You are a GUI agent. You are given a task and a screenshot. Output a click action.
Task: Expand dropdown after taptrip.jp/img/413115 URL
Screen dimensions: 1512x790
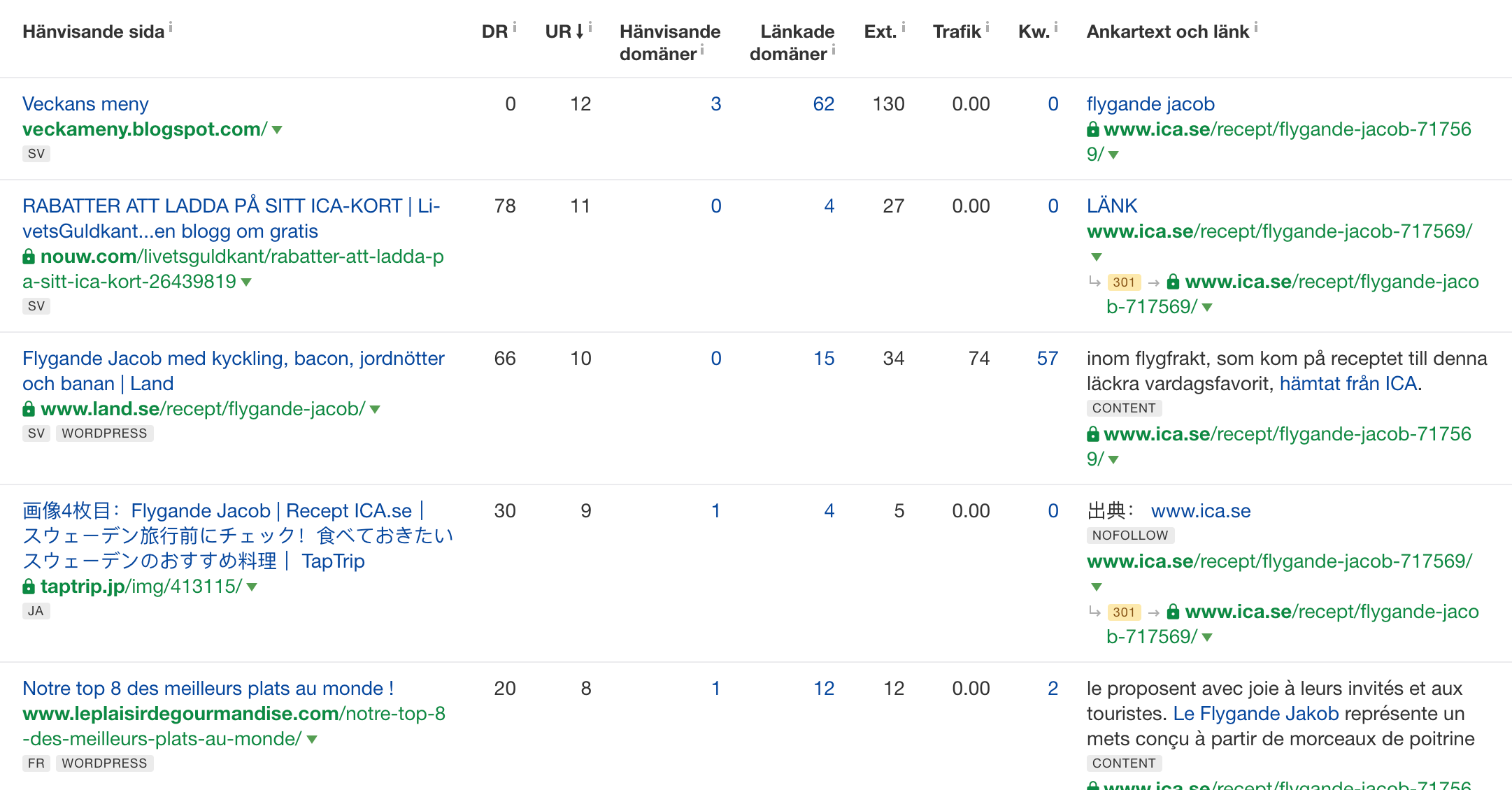point(252,587)
